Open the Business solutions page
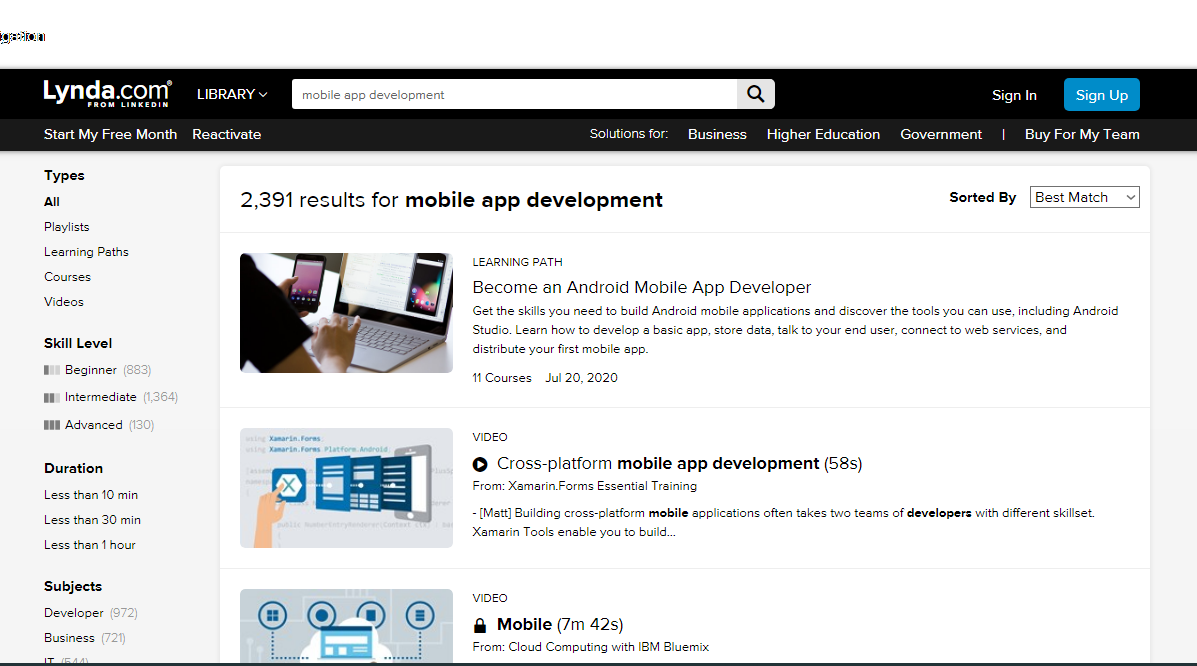Screen dimensions: 1197x666 click(x=717, y=134)
